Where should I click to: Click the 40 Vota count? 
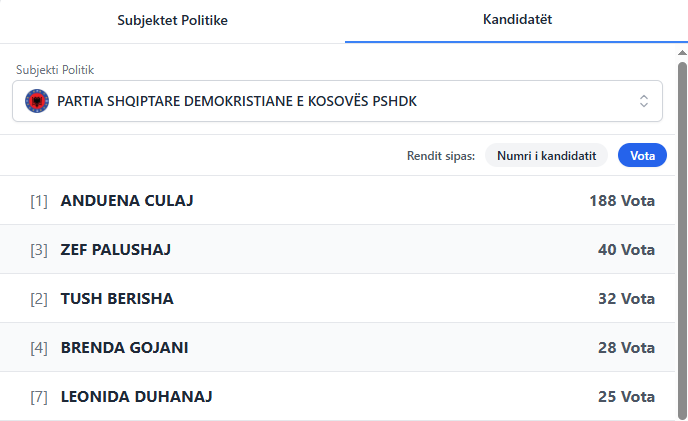tap(626, 250)
